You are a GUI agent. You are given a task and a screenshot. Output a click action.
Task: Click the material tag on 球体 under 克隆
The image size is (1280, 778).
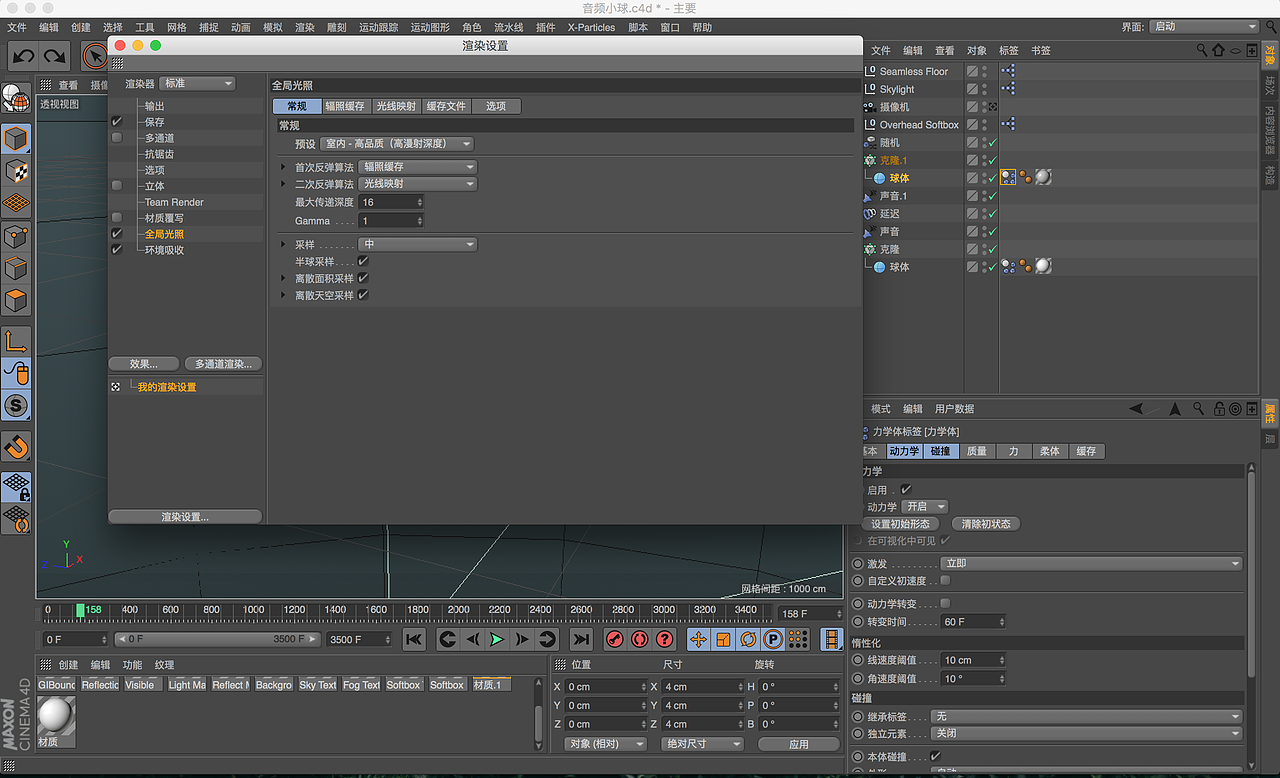click(x=1043, y=266)
